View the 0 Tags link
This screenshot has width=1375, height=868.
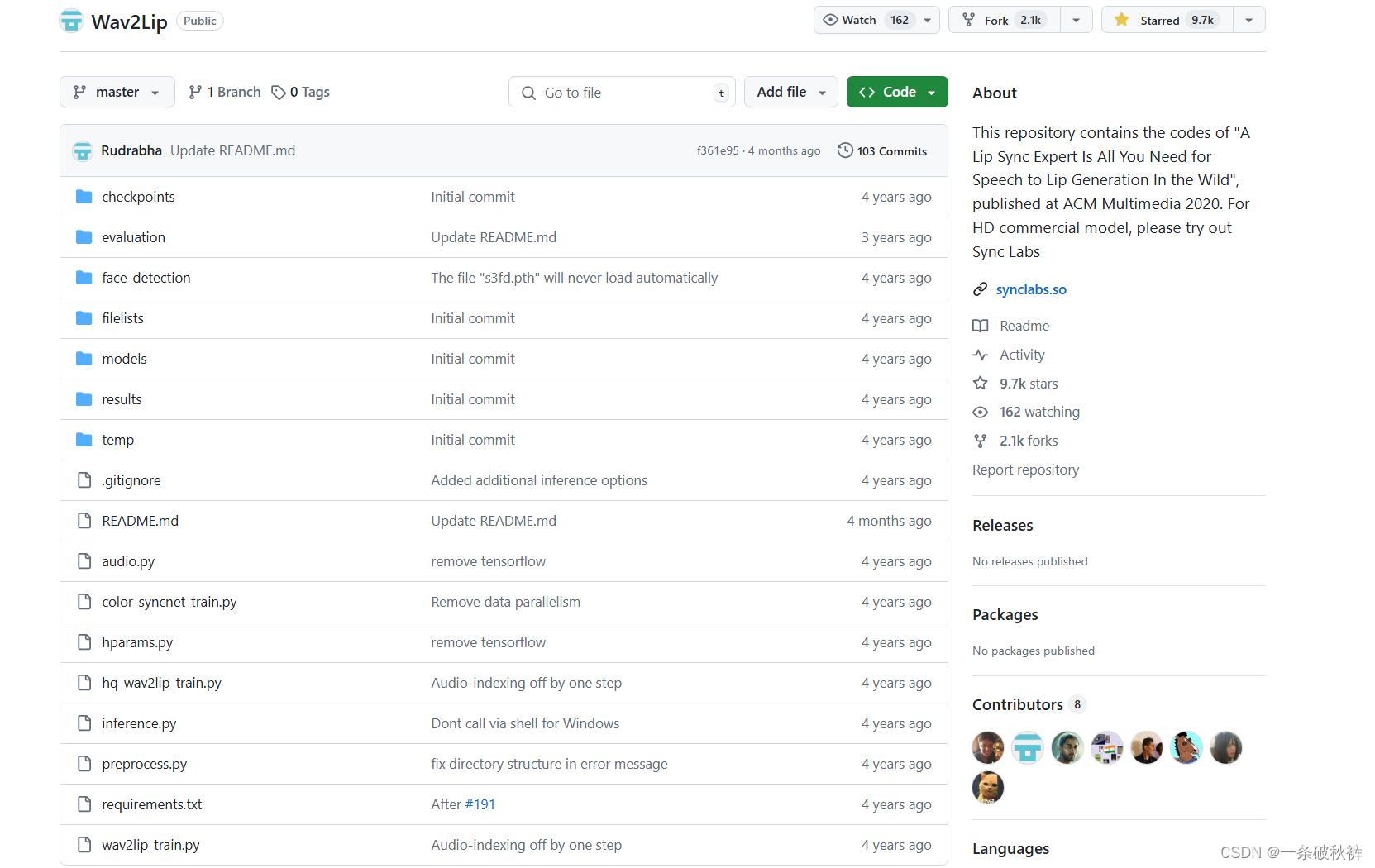tap(301, 92)
